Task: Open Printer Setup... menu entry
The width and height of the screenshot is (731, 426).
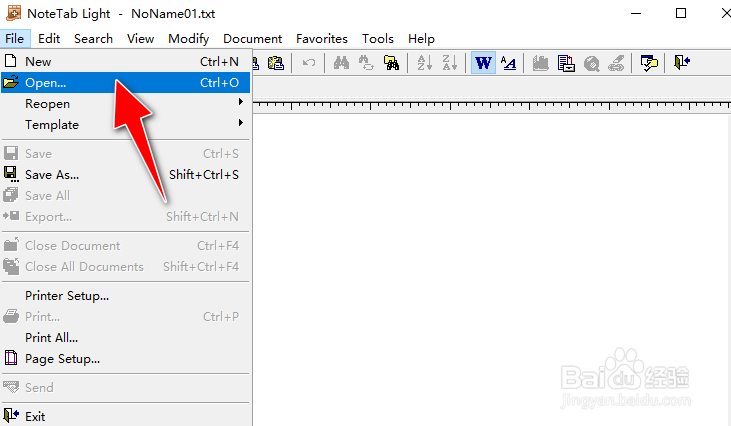Action: (x=125, y=295)
